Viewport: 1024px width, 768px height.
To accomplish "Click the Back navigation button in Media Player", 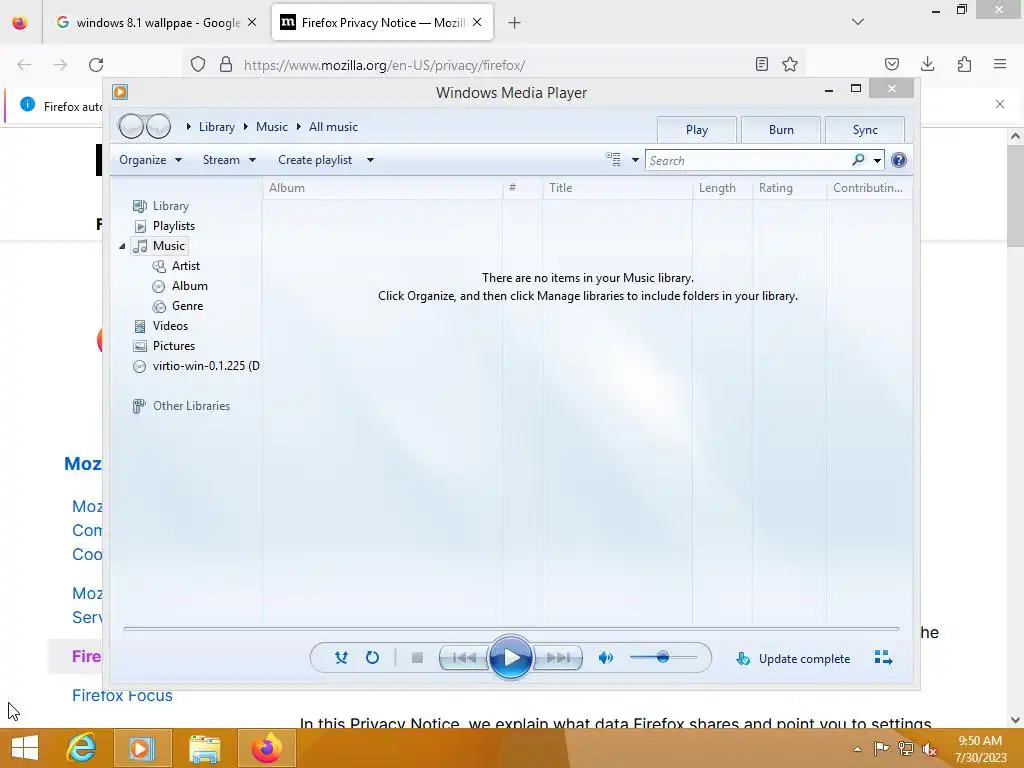I will click(131, 126).
